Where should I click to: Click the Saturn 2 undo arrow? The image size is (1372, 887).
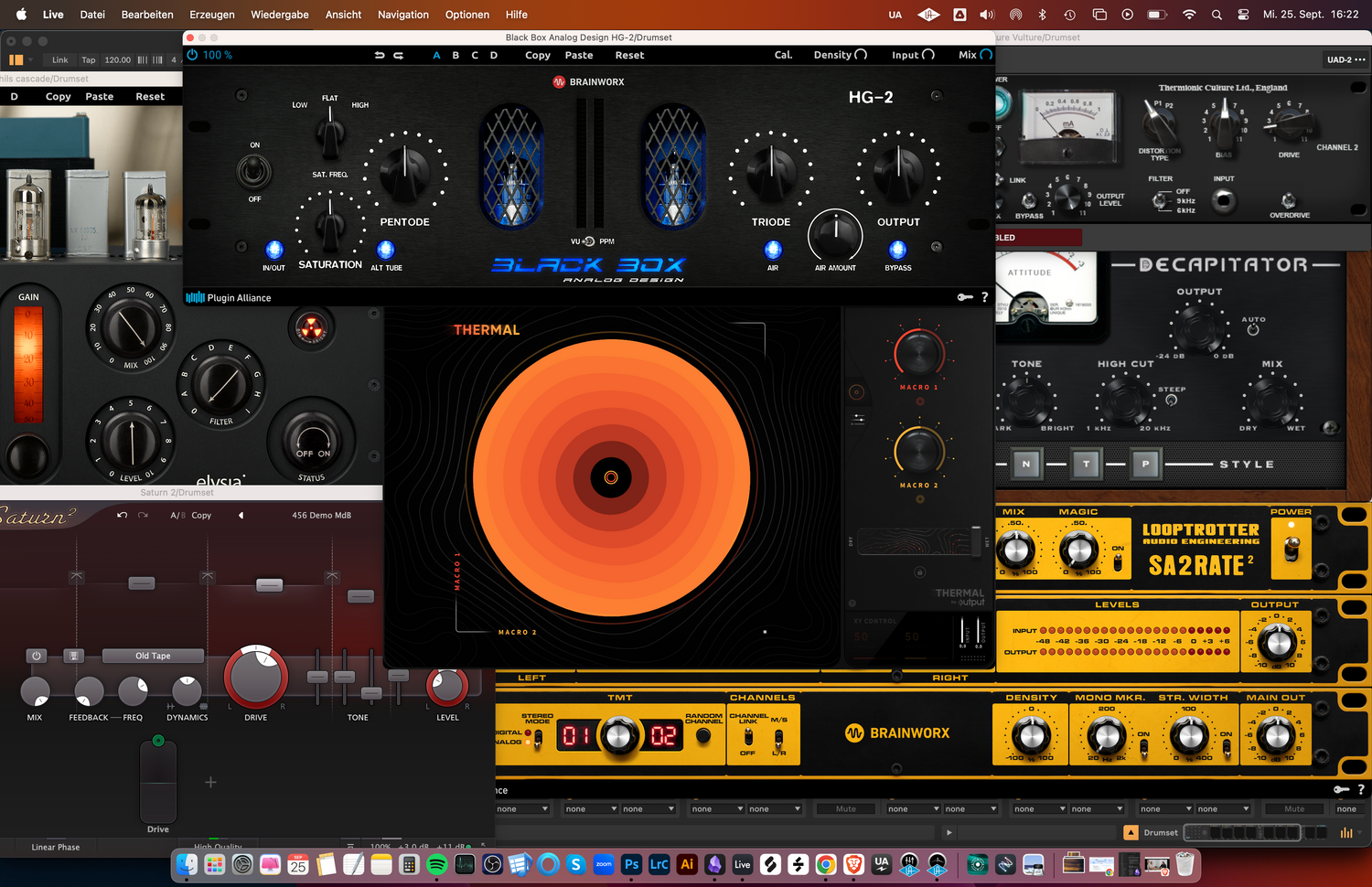(x=122, y=515)
